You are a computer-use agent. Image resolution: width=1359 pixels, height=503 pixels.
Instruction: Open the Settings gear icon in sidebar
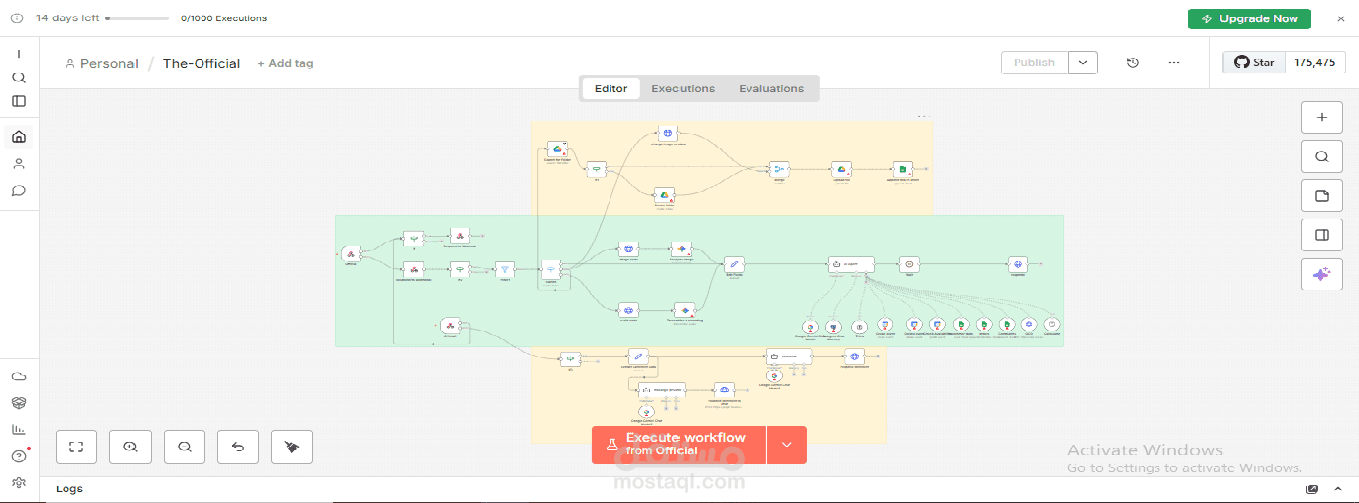pos(19,484)
